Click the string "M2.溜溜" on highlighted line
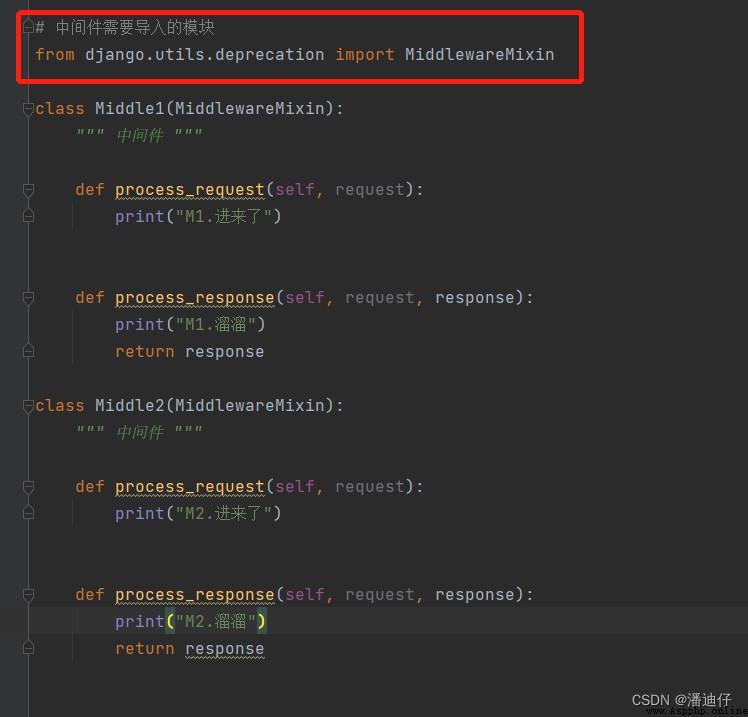 (216, 621)
